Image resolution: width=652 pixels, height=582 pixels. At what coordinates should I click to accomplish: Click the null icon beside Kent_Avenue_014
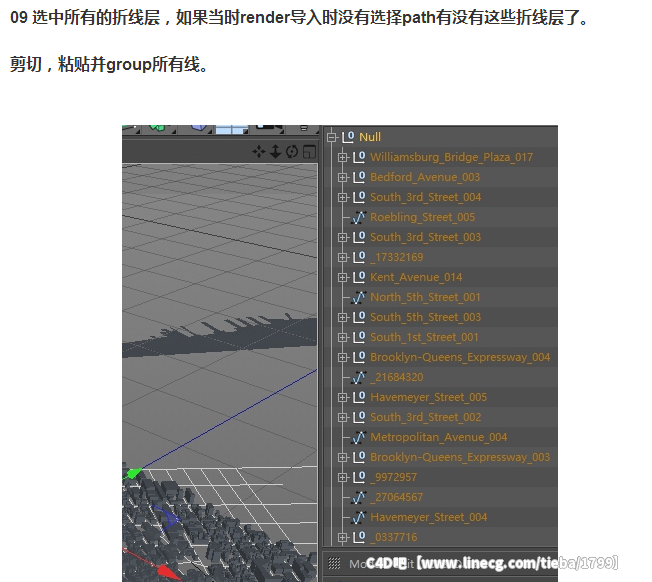[x=359, y=277]
